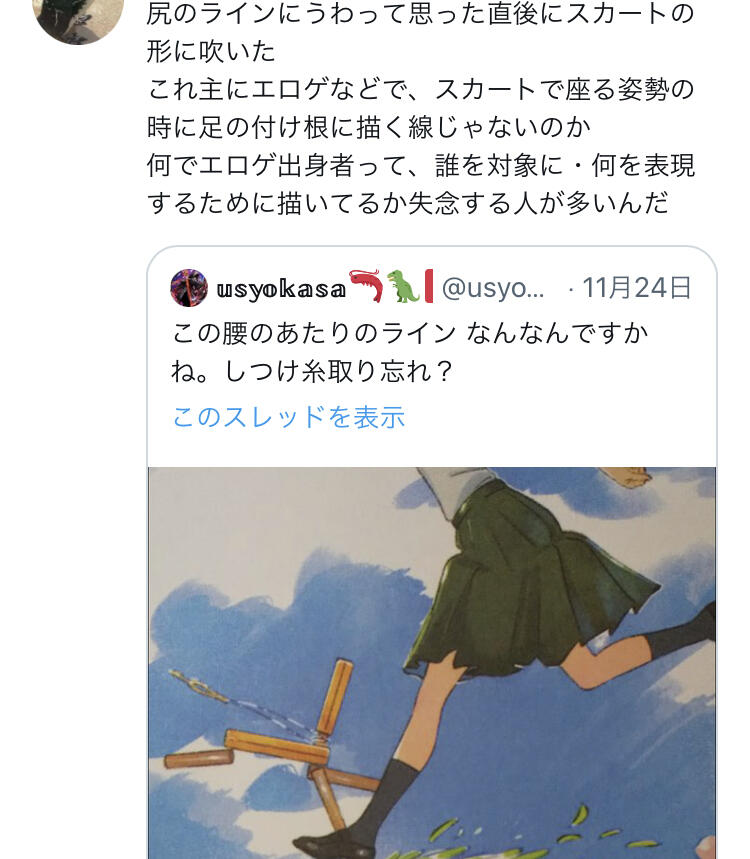Open the quoted tweet's illustration image

click(432, 663)
